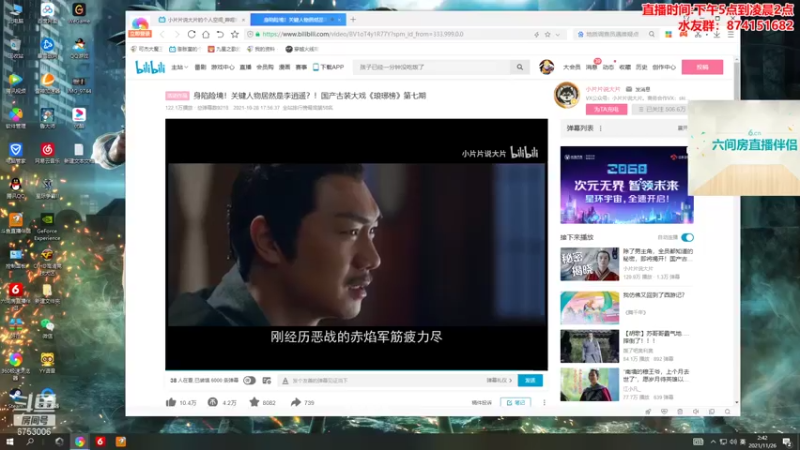Open 直播 in bilibili navigation
Viewport: 800px width, 450px height.
click(245, 67)
